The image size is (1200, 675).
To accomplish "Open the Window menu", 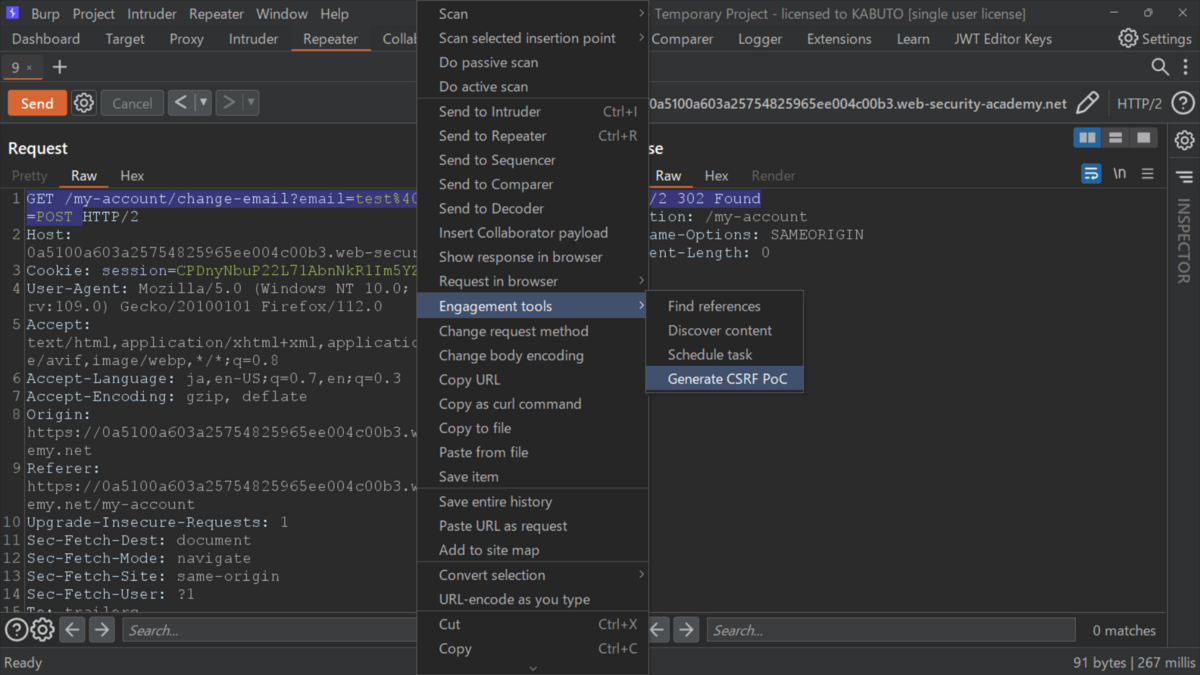I will click(282, 14).
